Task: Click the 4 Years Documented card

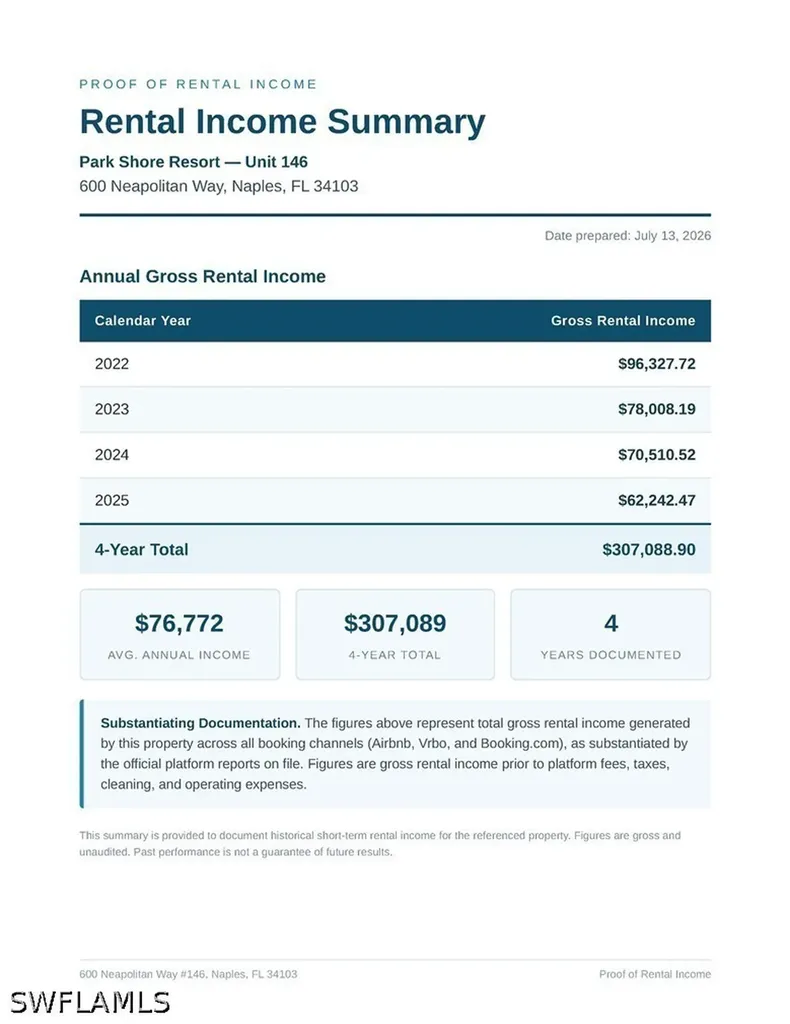Action: tap(610, 634)
